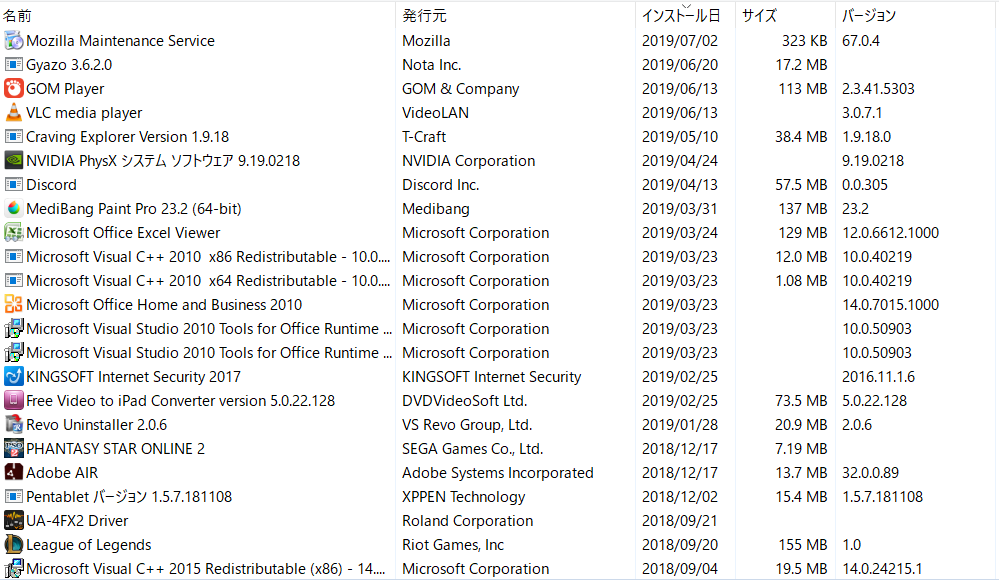
Task: Sort by 発行元 publisher column header
Action: pos(424,16)
